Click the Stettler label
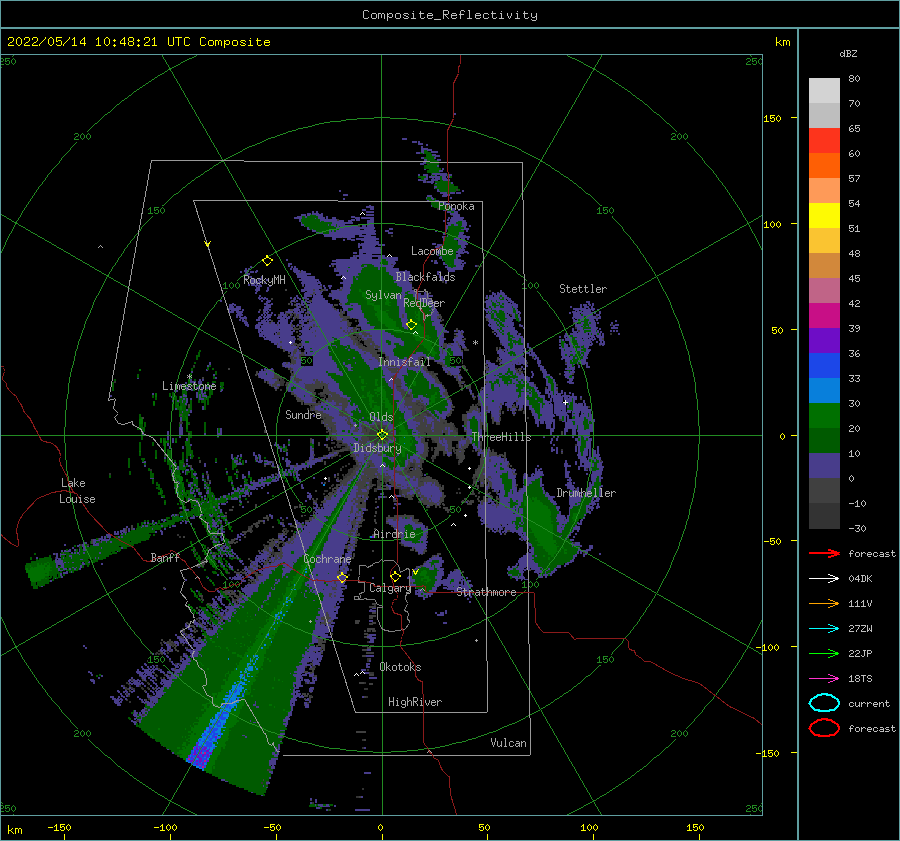 click(583, 289)
